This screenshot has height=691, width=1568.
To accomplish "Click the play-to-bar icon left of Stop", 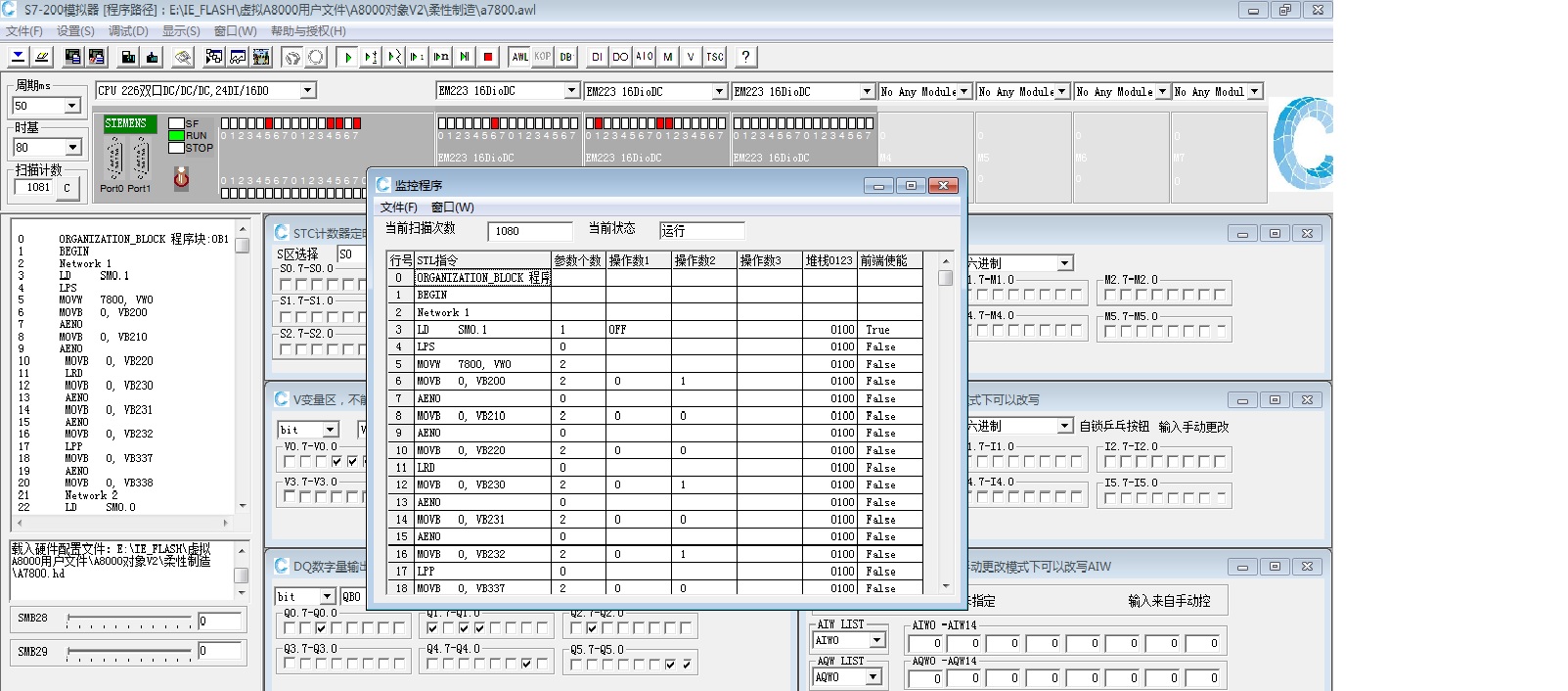I will coord(465,57).
